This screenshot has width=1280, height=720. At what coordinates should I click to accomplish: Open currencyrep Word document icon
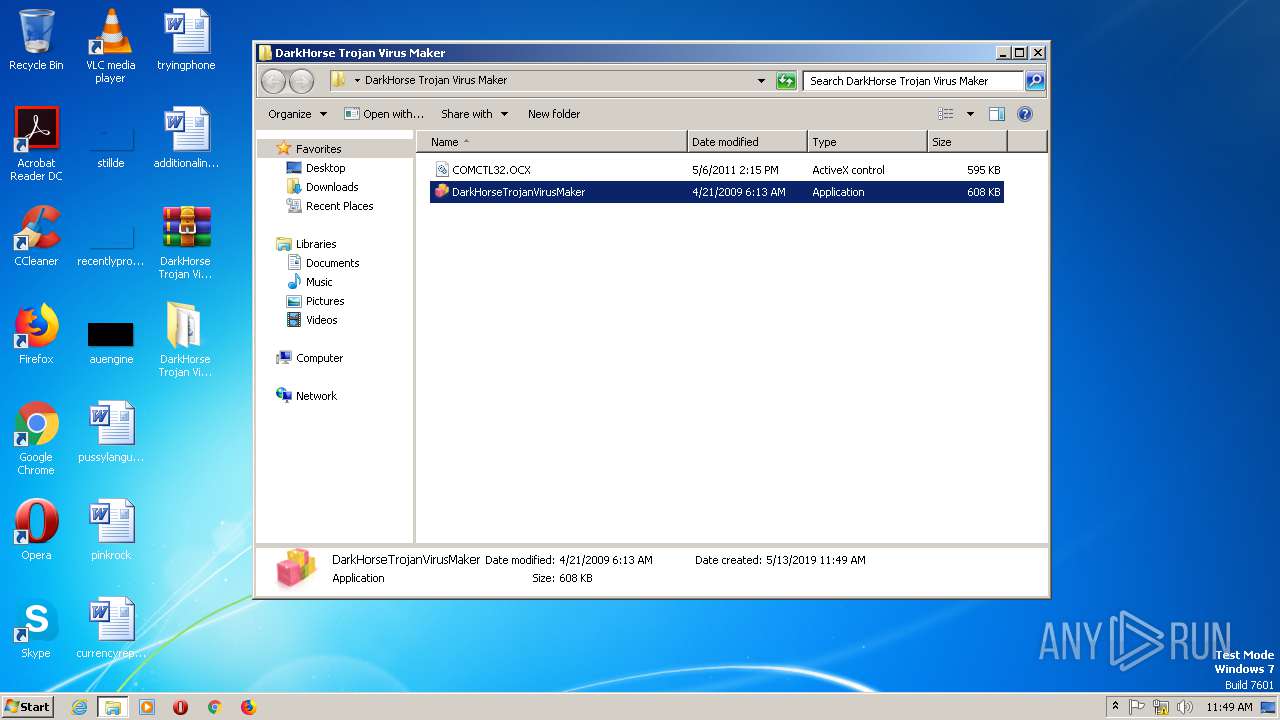[x=111, y=628]
